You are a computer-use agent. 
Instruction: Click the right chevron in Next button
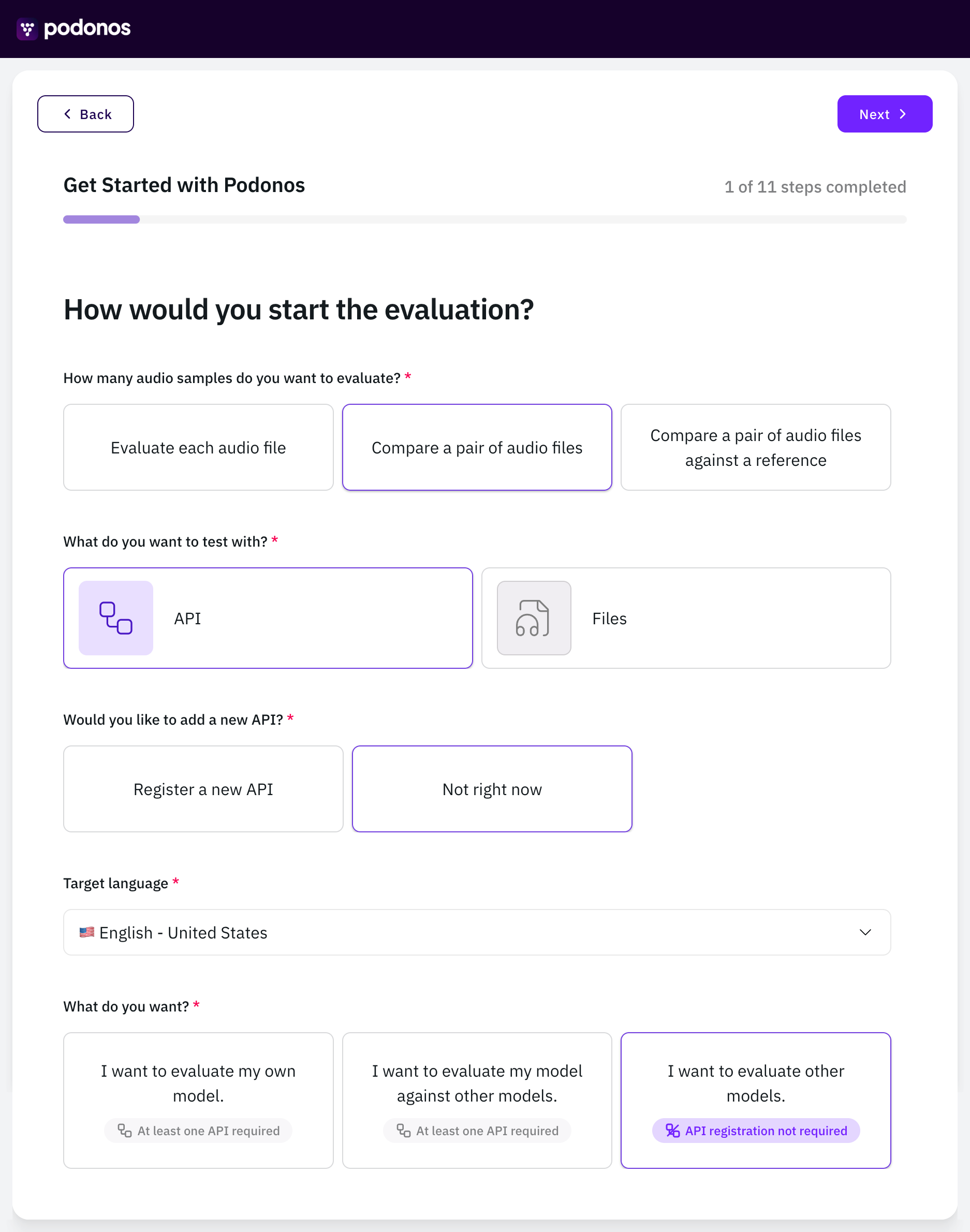click(902, 114)
